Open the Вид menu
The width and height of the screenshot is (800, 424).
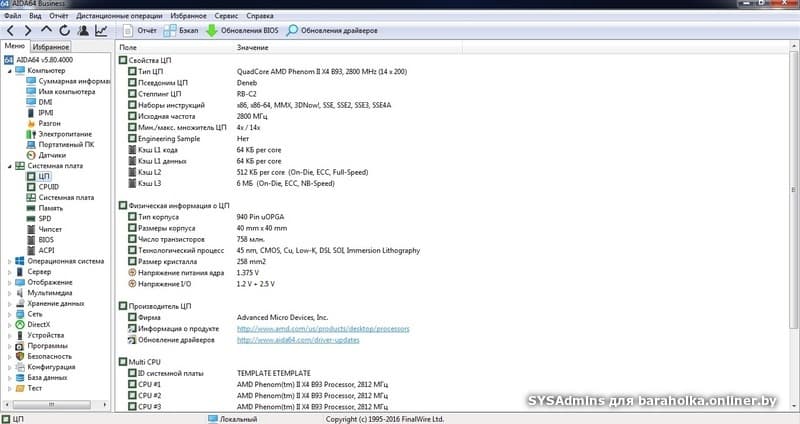point(35,16)
